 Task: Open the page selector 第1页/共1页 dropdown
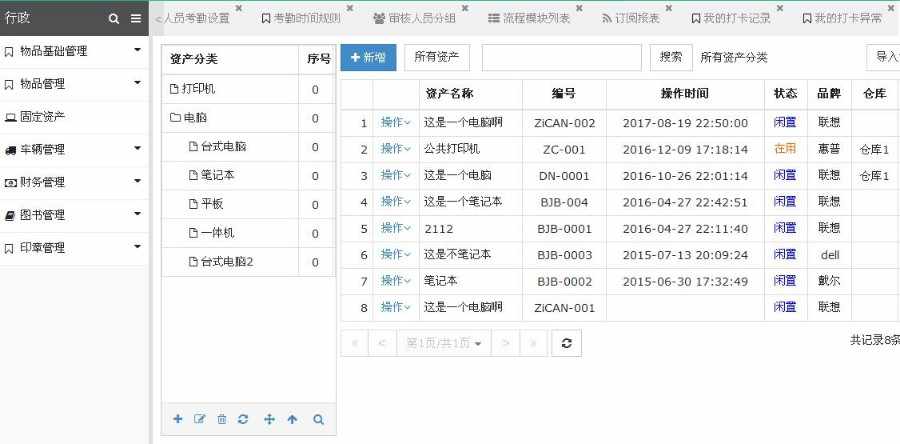444,343
